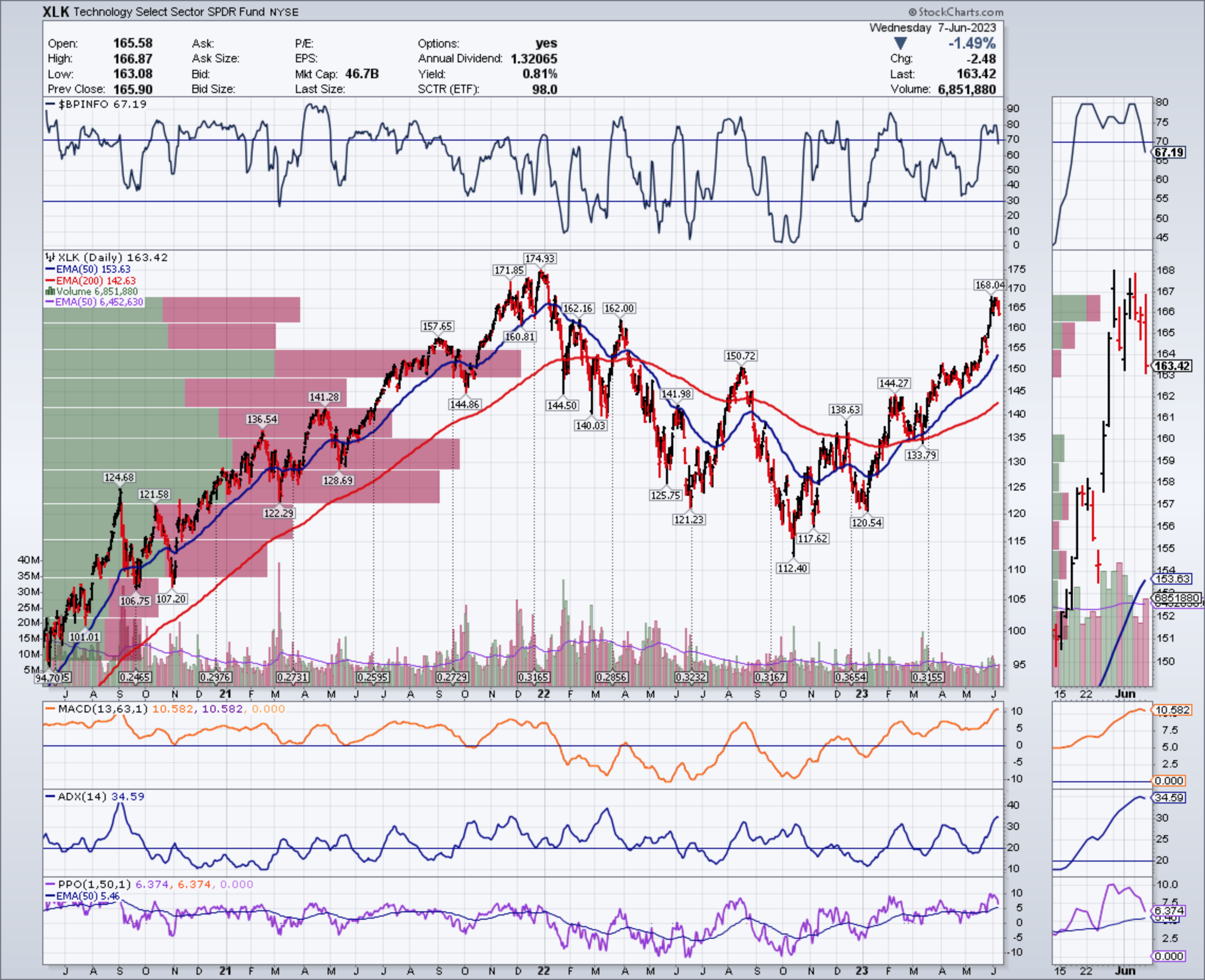Click the 144.27 price label
The image size is (1205, 980).
tap(894, 383)
